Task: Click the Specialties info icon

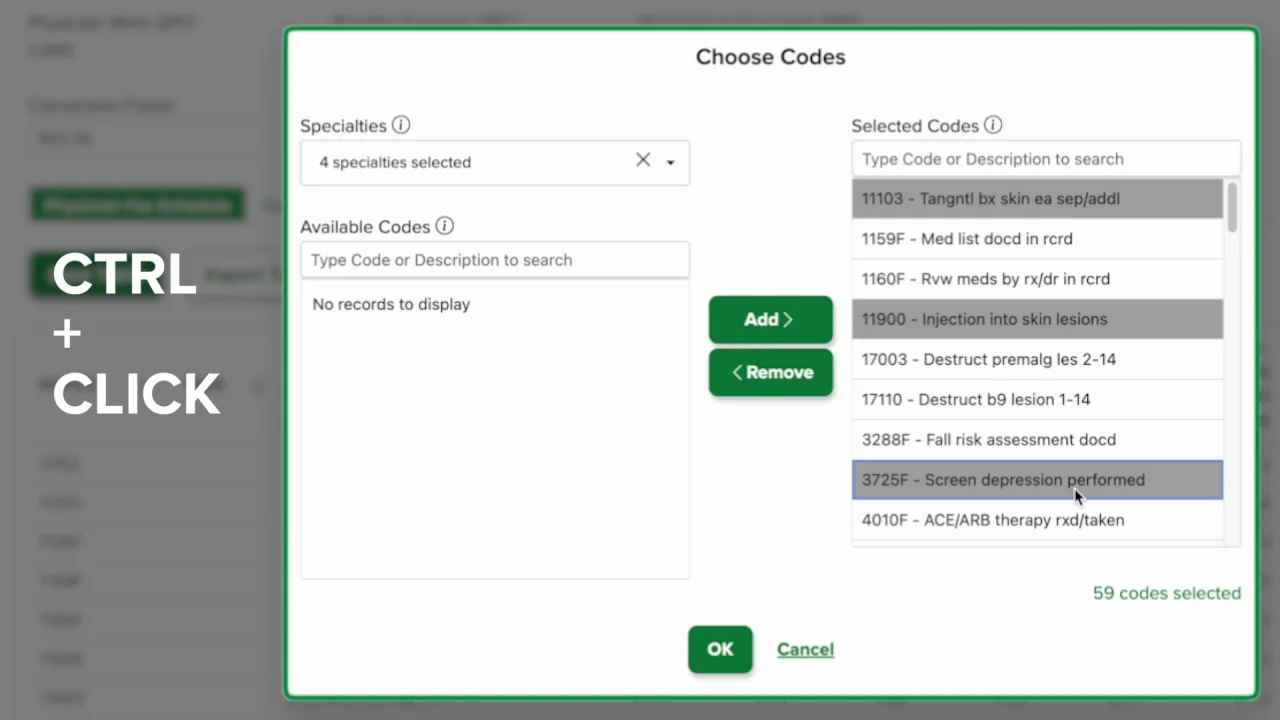Action: [x=401, y=126]
